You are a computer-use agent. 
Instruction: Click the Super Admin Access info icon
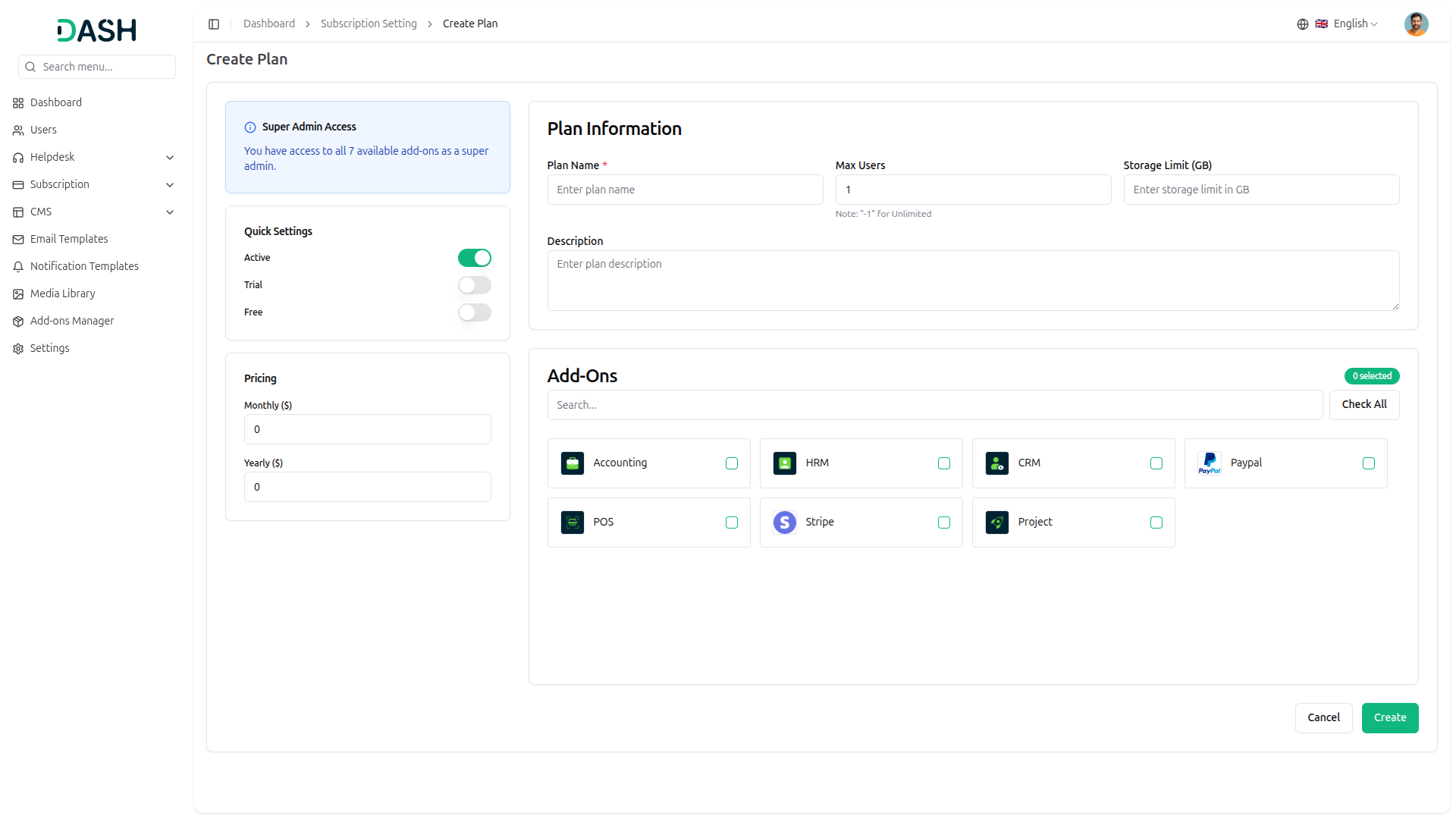pyautogui.click(x=250, y=127)
